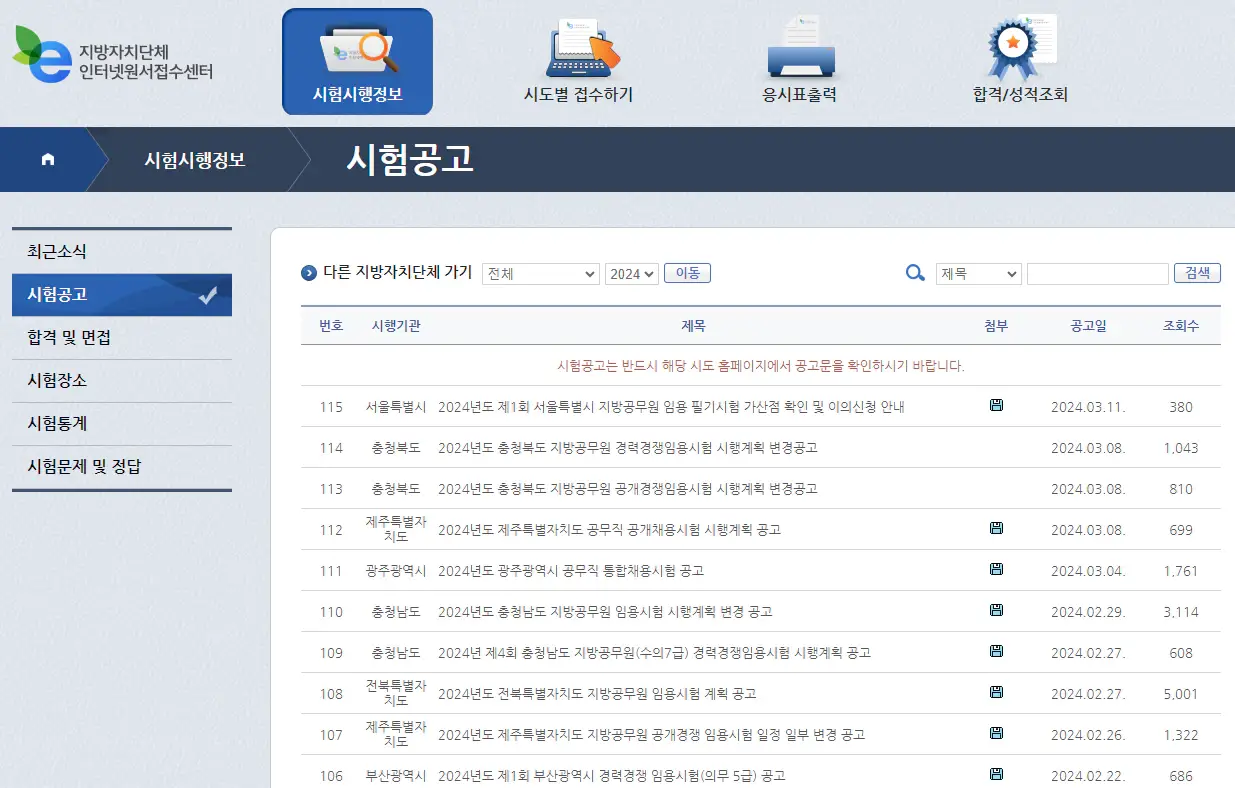Download attachment for 광주광역시 notice 111

tap(995, 570)
